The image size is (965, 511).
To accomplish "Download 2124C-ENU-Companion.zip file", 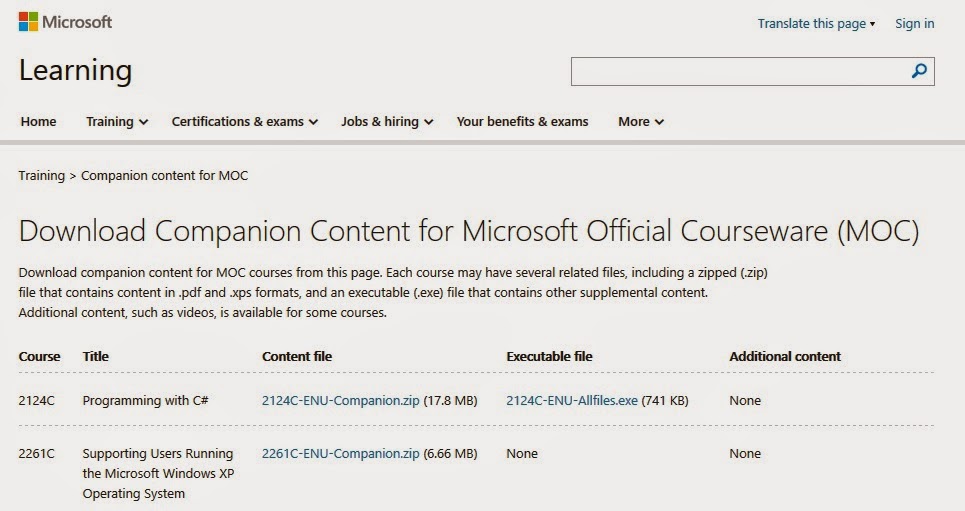I will [x=340, y=400].
